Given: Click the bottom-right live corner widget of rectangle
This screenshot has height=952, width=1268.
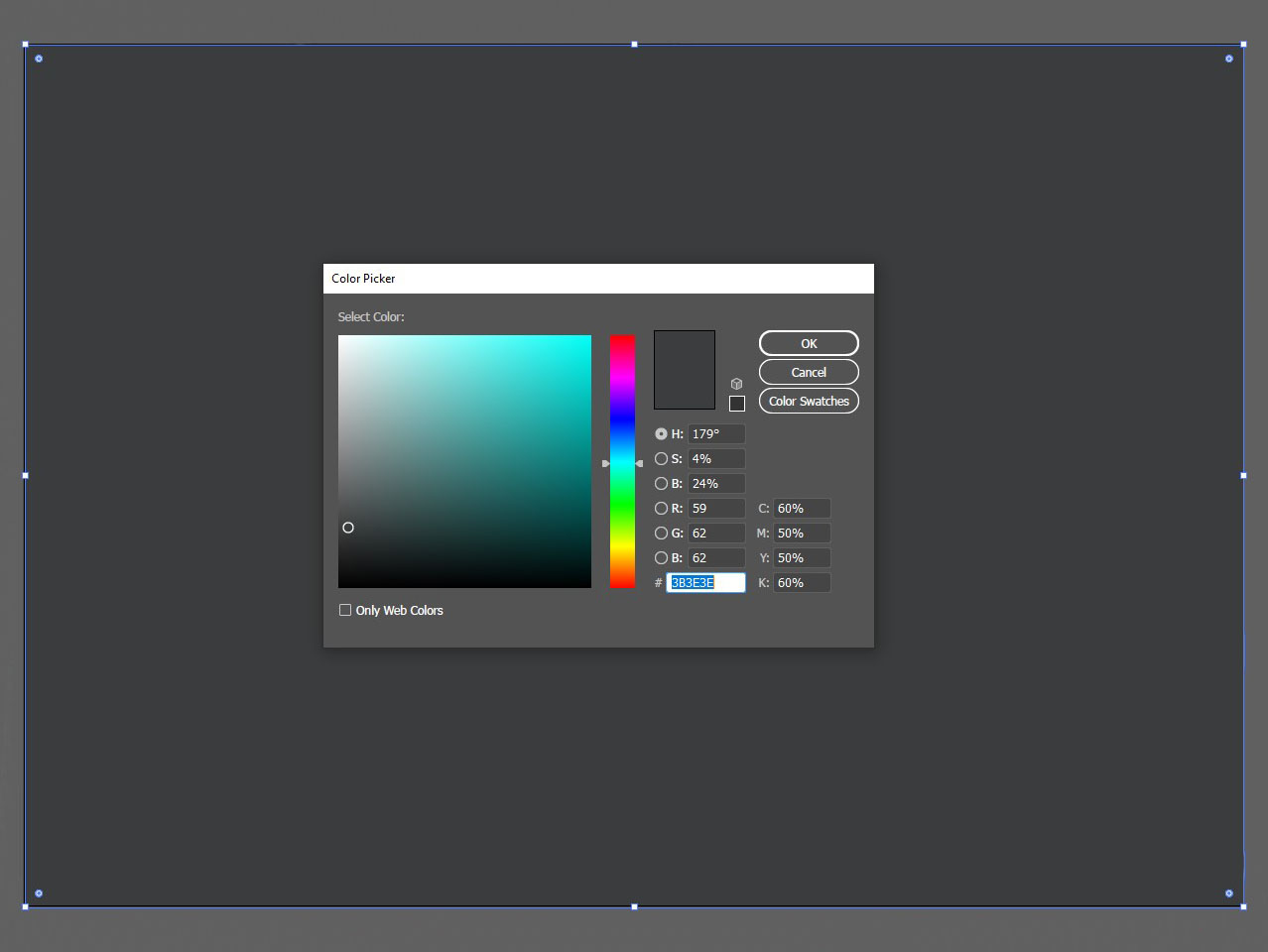Looking at the screenshot, I should [1229, 893].
